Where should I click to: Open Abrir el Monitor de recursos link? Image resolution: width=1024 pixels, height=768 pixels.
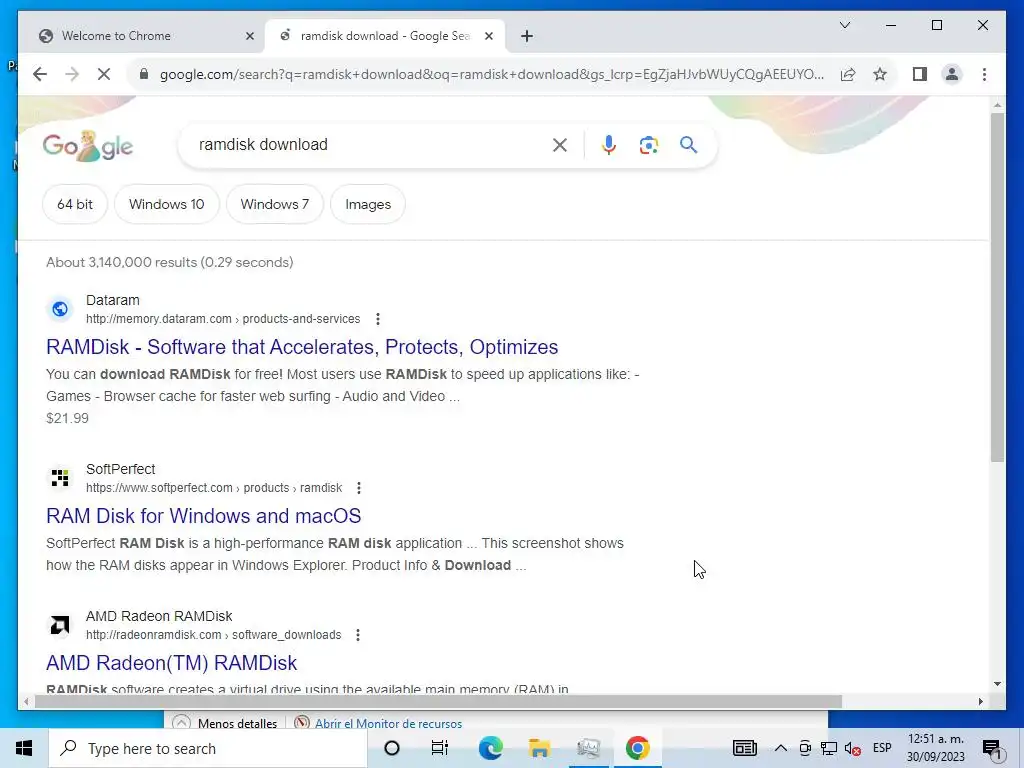coord(388,724)
